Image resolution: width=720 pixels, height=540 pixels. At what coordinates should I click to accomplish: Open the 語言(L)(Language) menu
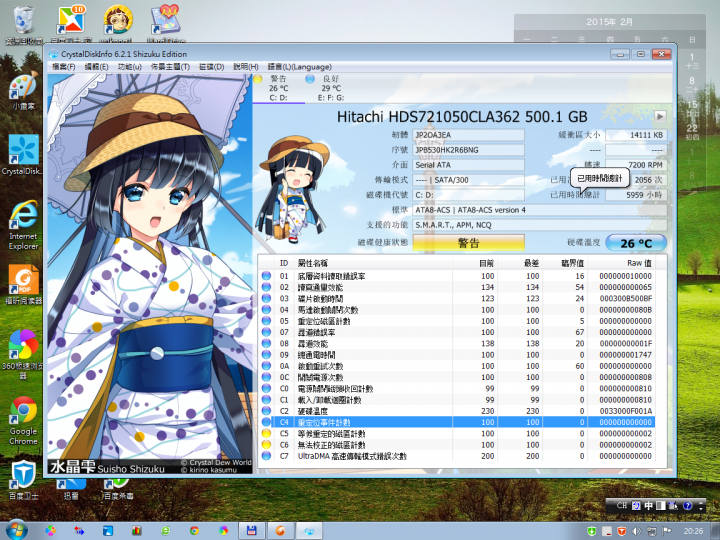click(299, 67)
